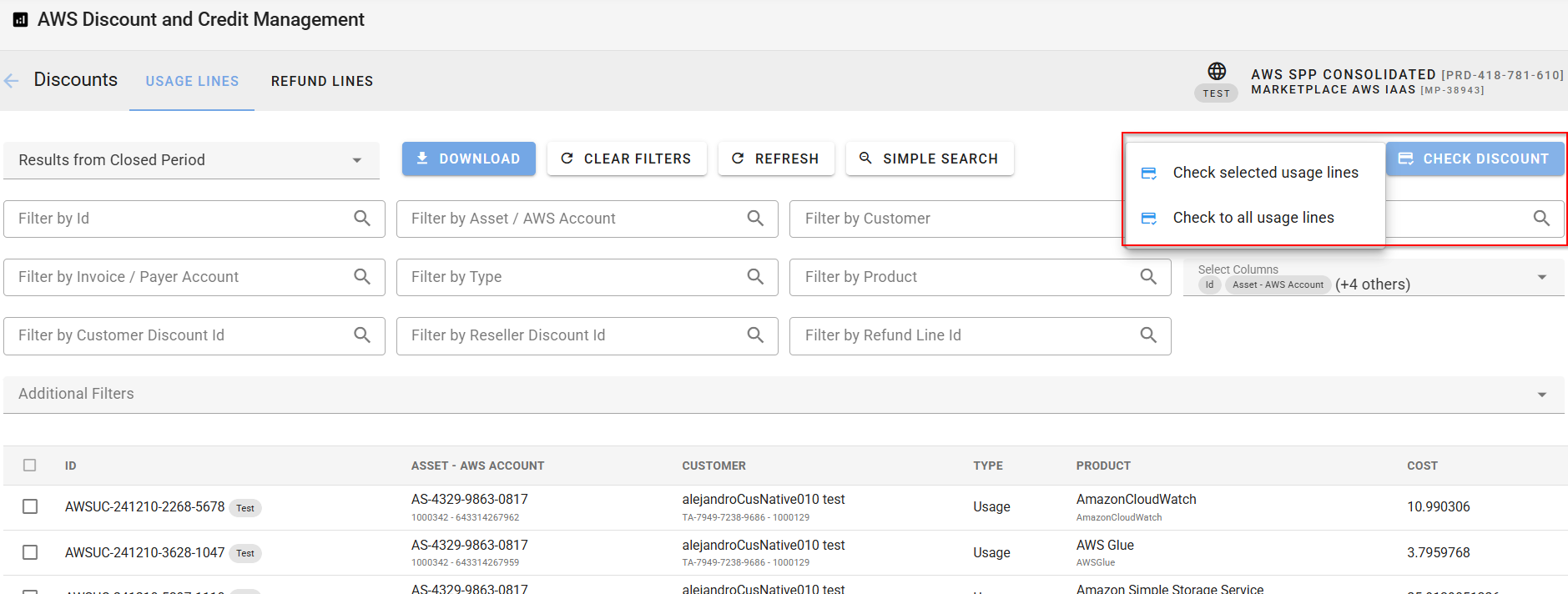Check the row AWSUC-241210-2268-5678

pos(30,506)
